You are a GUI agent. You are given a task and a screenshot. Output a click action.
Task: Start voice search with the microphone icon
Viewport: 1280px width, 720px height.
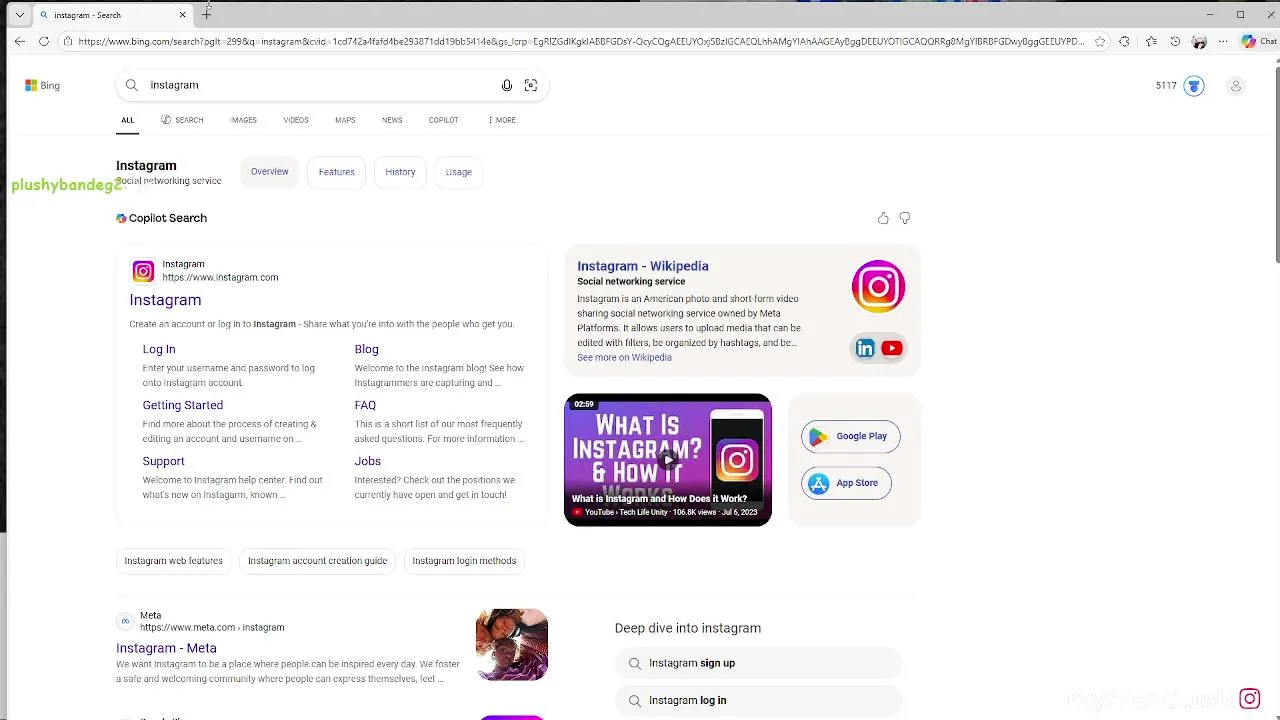tap(507, 85)
